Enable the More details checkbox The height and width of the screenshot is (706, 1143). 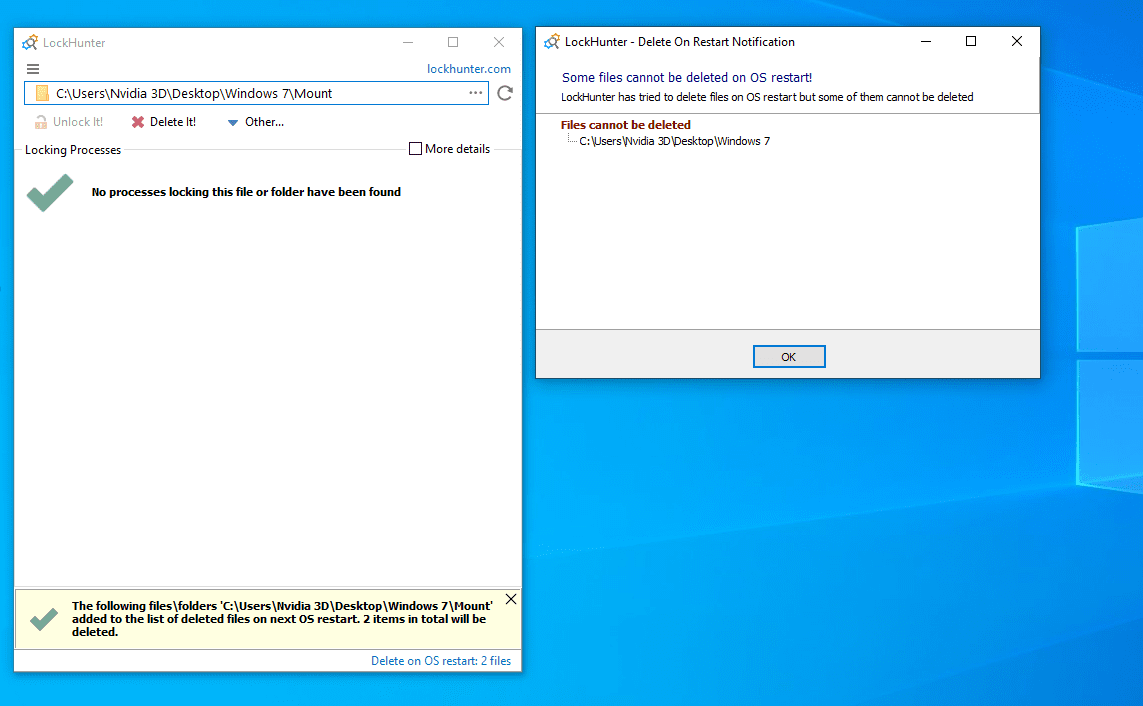(416, 149)
